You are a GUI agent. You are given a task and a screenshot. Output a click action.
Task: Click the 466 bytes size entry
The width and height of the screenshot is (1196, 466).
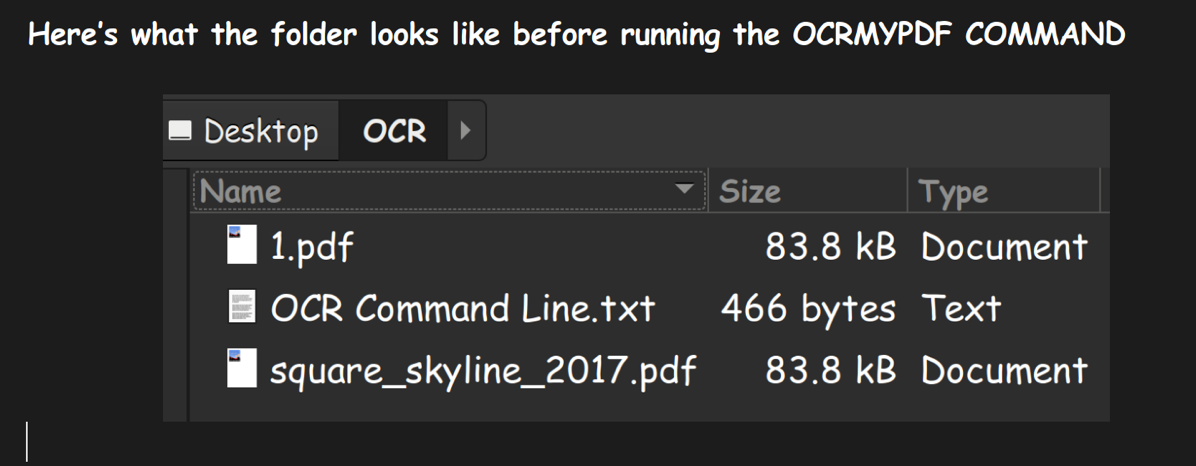[x=808, y=309]
